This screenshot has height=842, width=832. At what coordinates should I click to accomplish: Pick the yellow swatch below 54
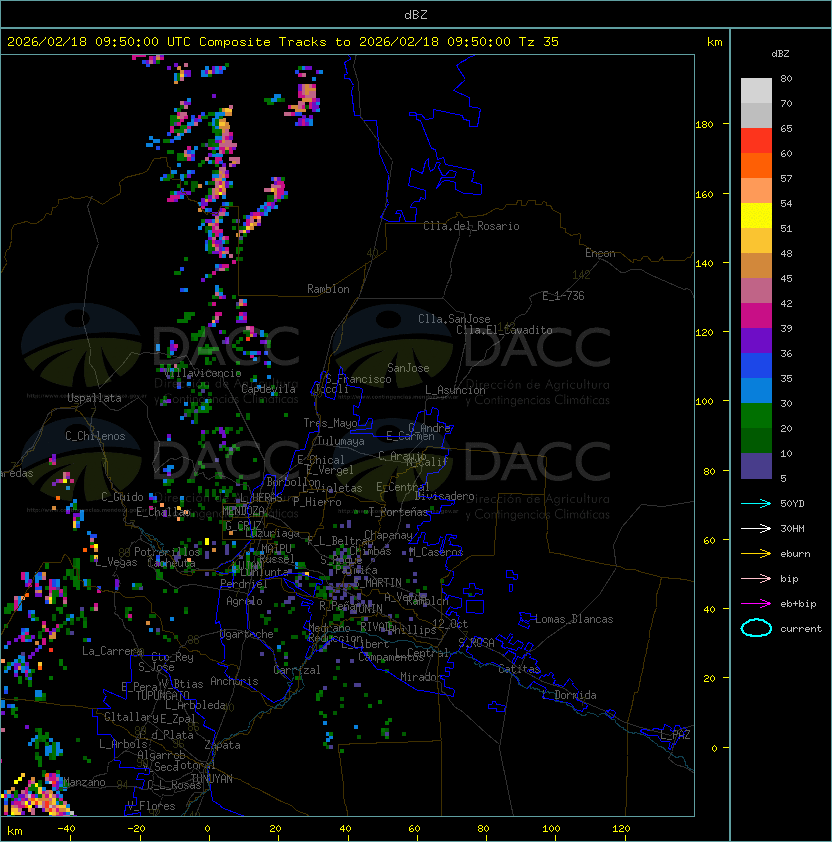(x=756, y=215)
